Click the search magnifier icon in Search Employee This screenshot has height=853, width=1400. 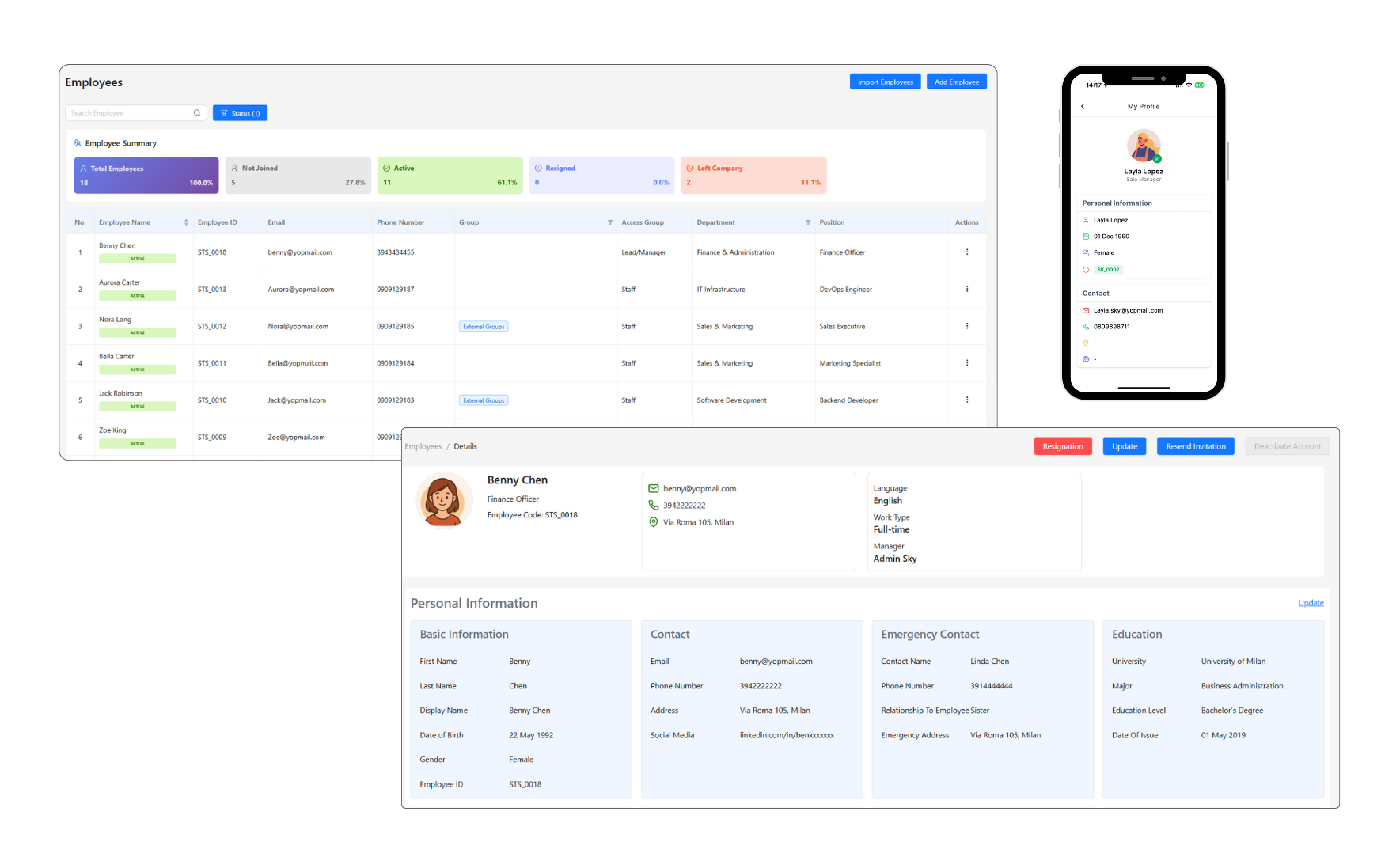197,113
